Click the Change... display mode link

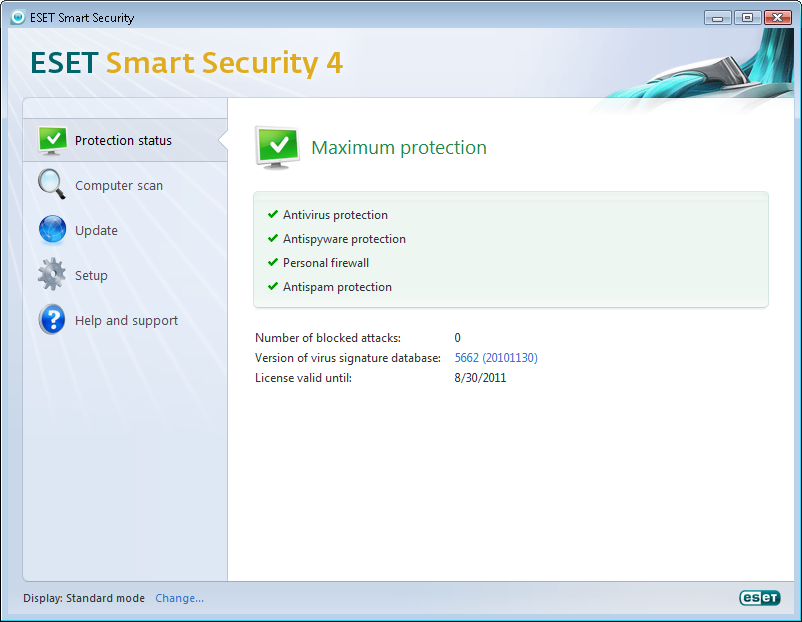[179, 598]
